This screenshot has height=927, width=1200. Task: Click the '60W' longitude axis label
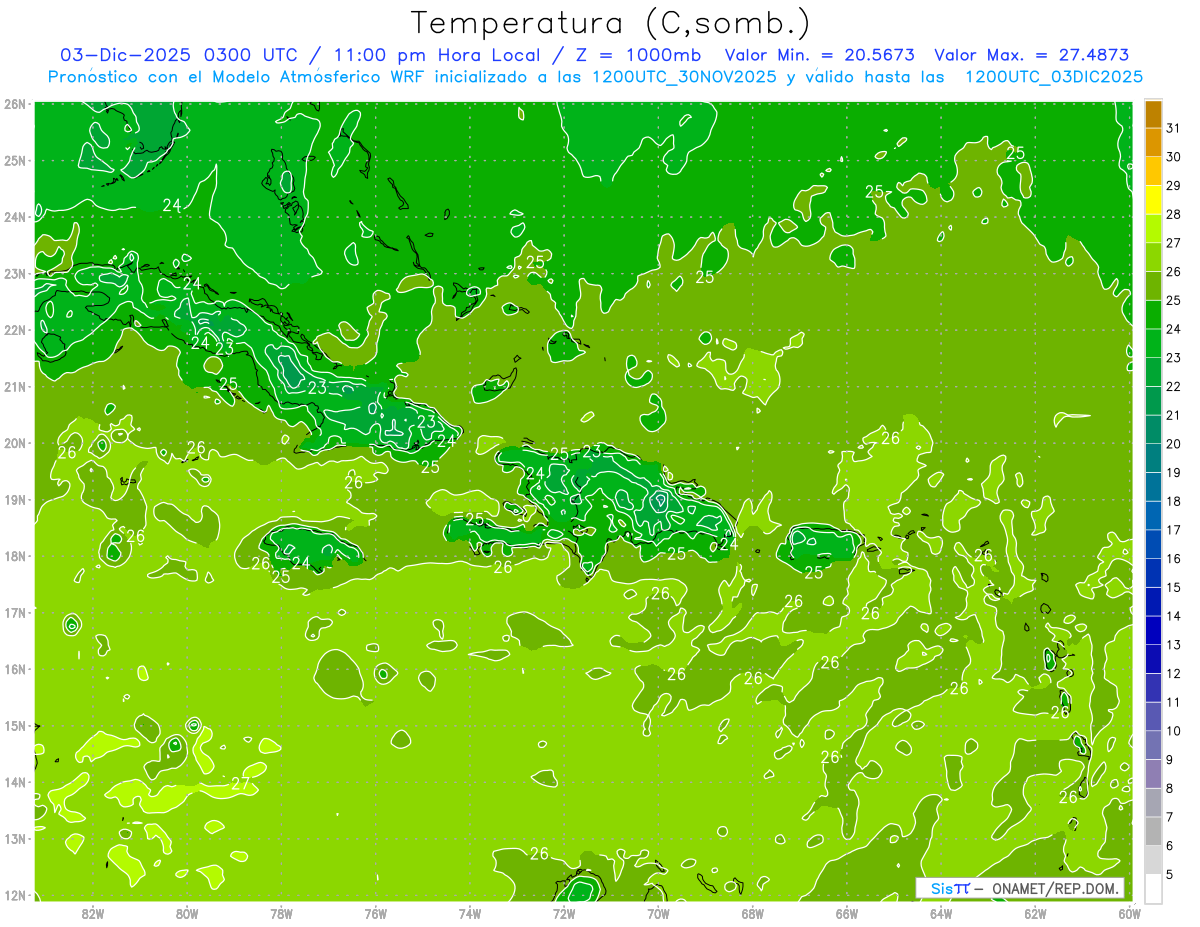1130,913
